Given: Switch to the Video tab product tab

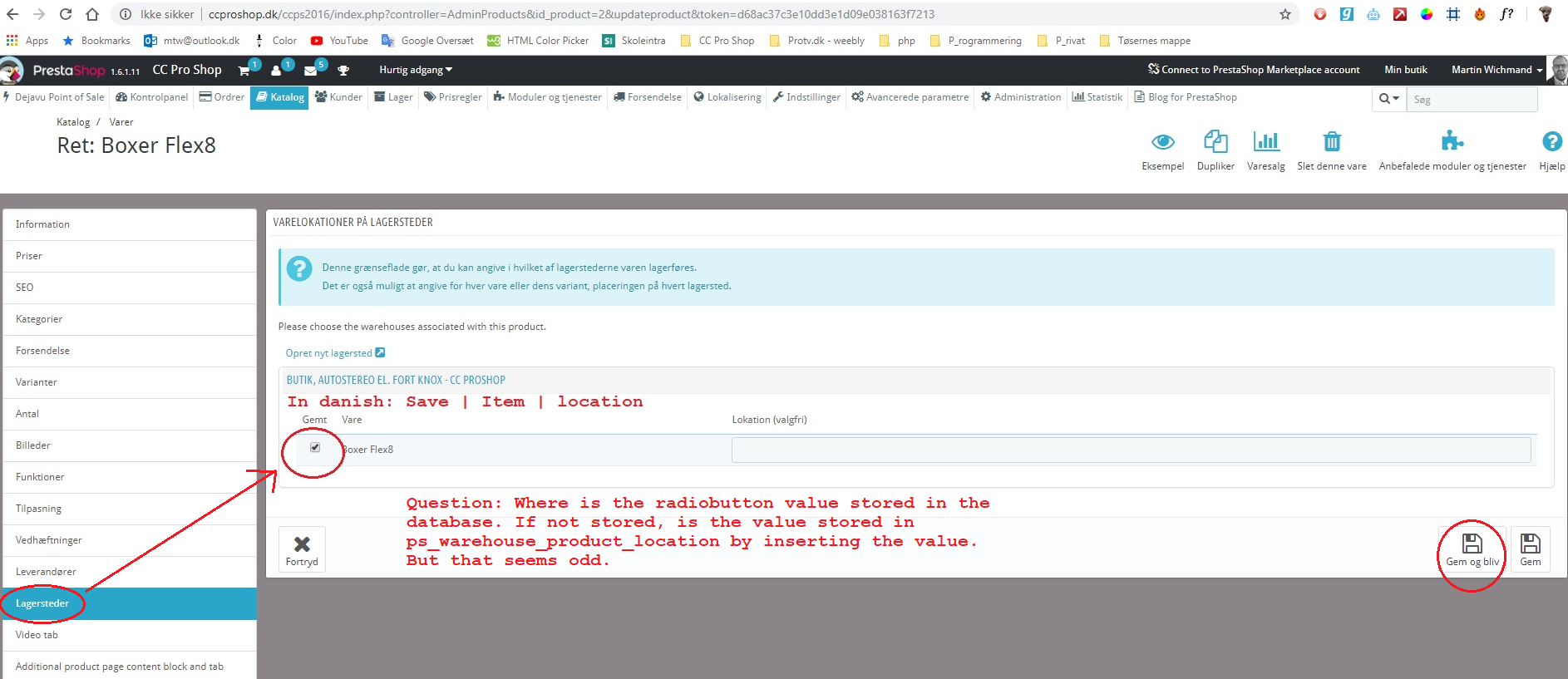Looking at the screenshot, I should click(x=130, y=635).
